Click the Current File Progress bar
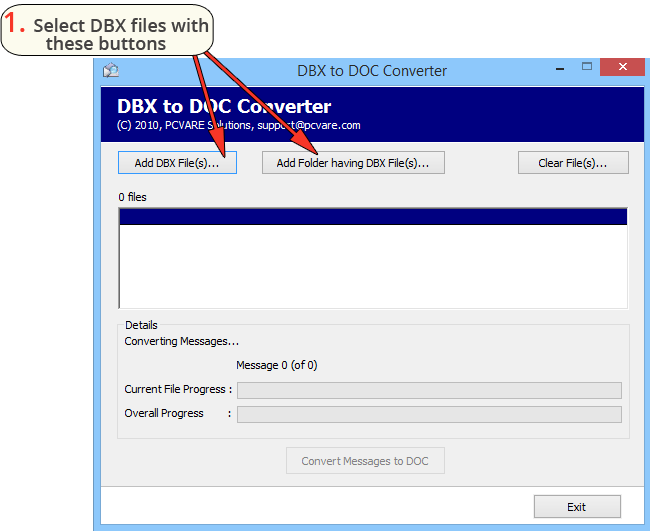Viewport: 657px width, 531px height. (x=429, y=390)
